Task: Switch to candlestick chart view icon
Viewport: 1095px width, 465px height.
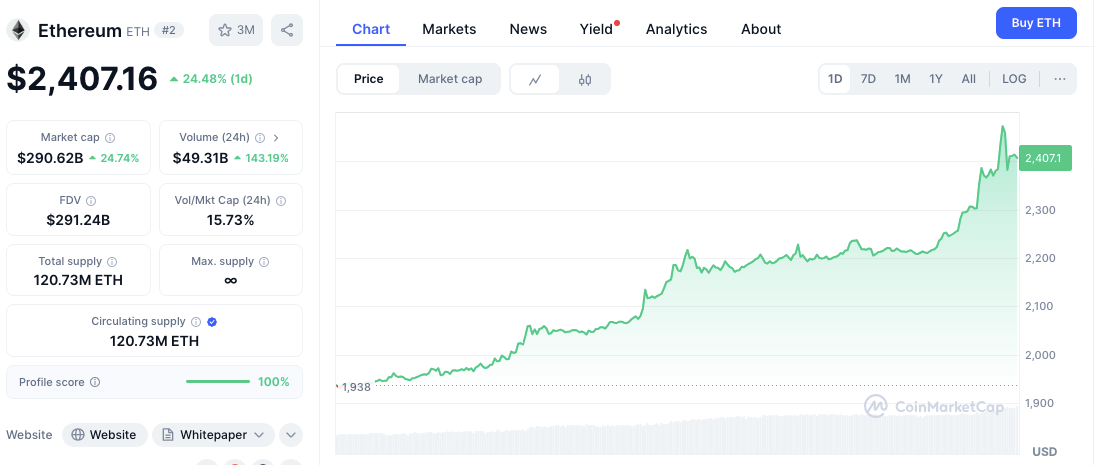Action: pyautogui.click(x=585, y=79)
